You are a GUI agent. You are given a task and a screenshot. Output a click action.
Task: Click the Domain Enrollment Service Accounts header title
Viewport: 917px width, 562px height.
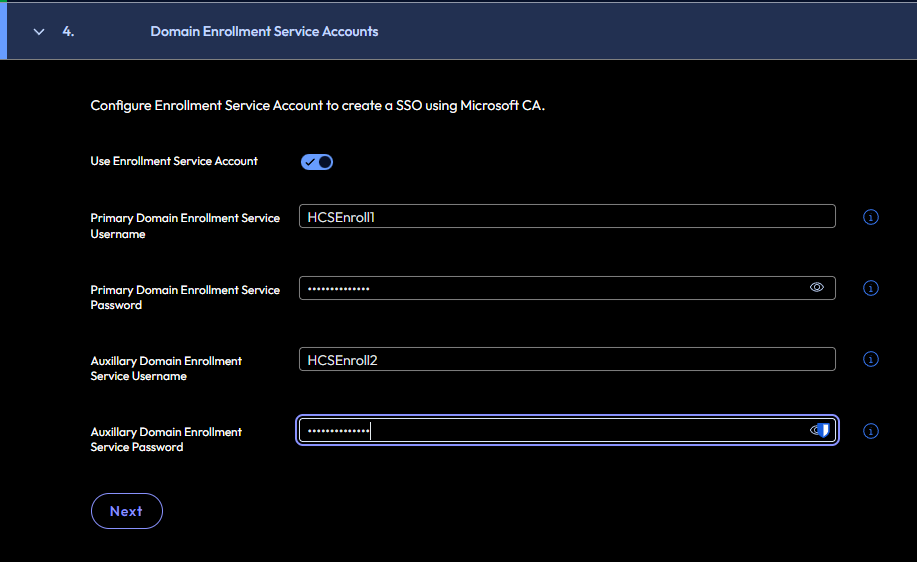click(x=264, y=32)
